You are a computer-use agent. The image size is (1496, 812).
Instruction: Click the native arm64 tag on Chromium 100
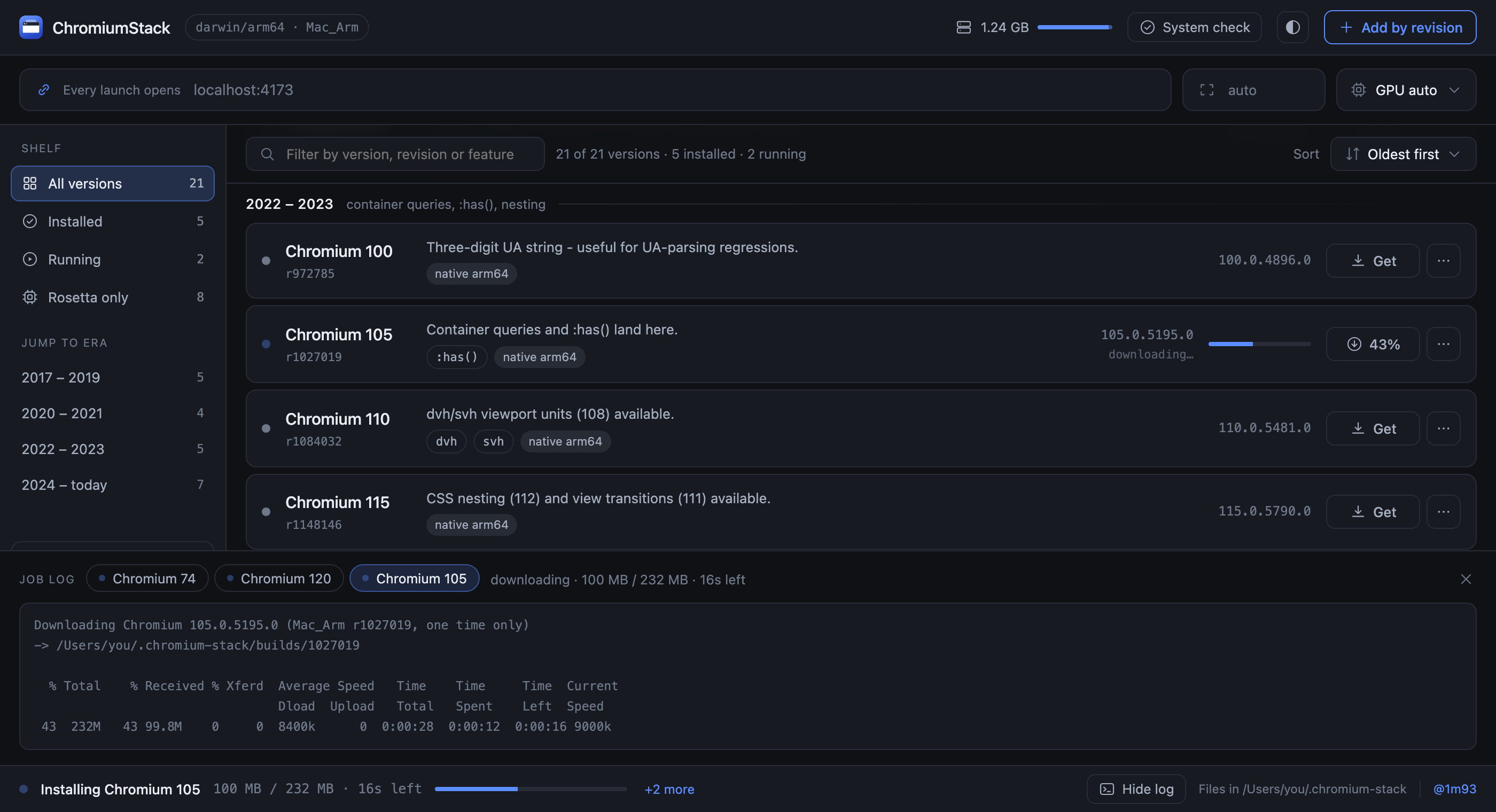point(471,274)
